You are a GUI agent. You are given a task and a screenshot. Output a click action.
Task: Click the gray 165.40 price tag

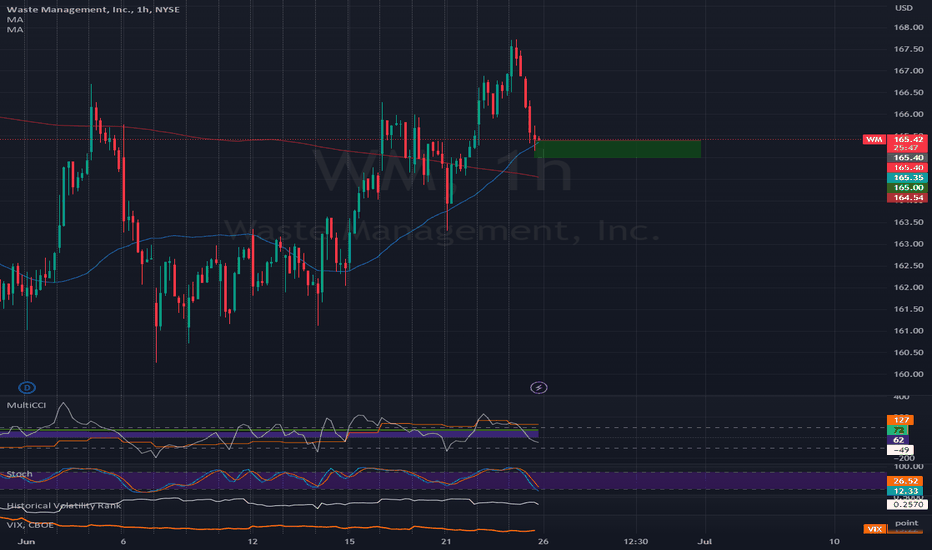[x=908, y=158]
